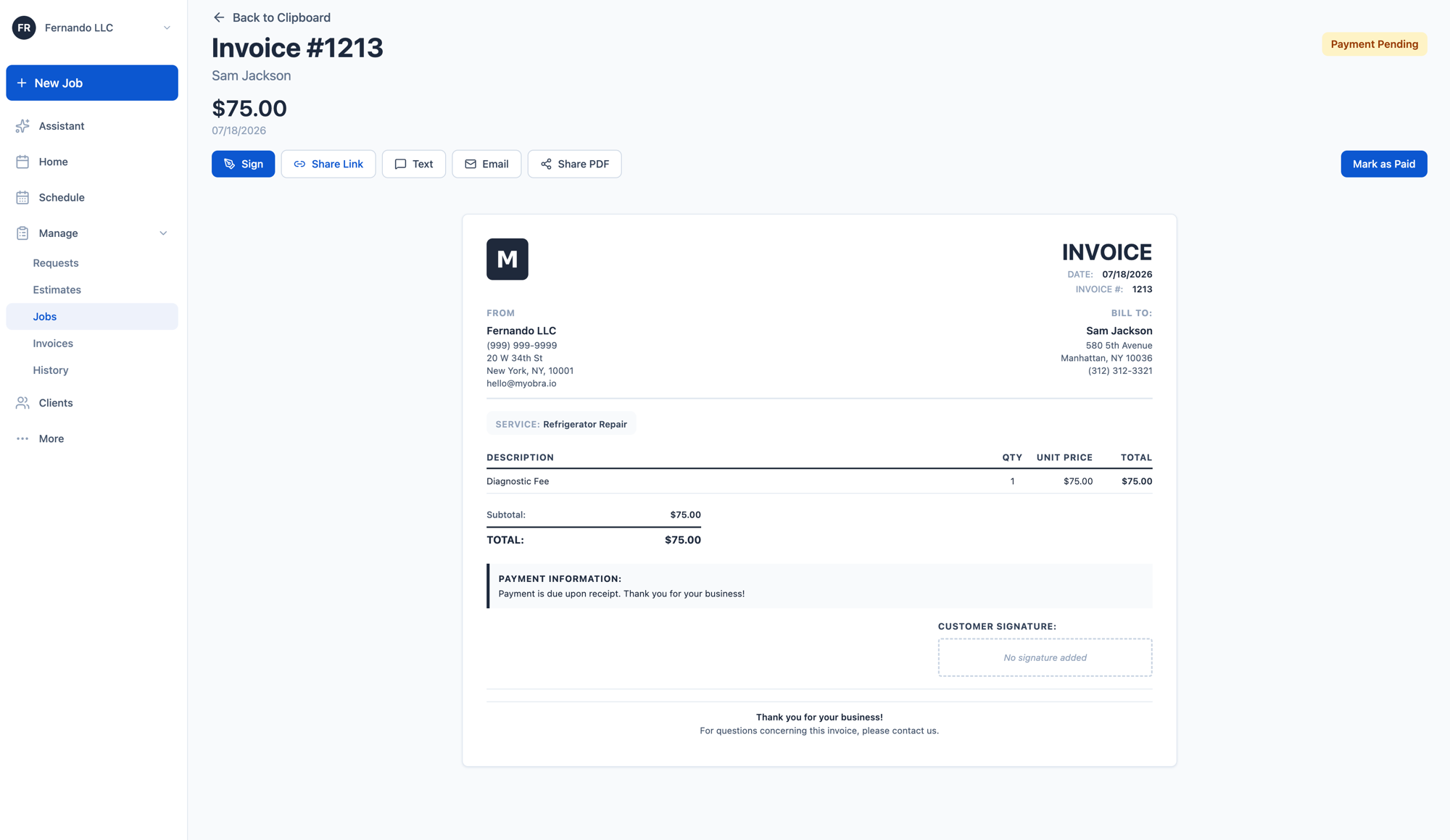This screenshot has width=1450, height=840.
Task: Click the FR company avatar
Action: click(x=24, y=28)
